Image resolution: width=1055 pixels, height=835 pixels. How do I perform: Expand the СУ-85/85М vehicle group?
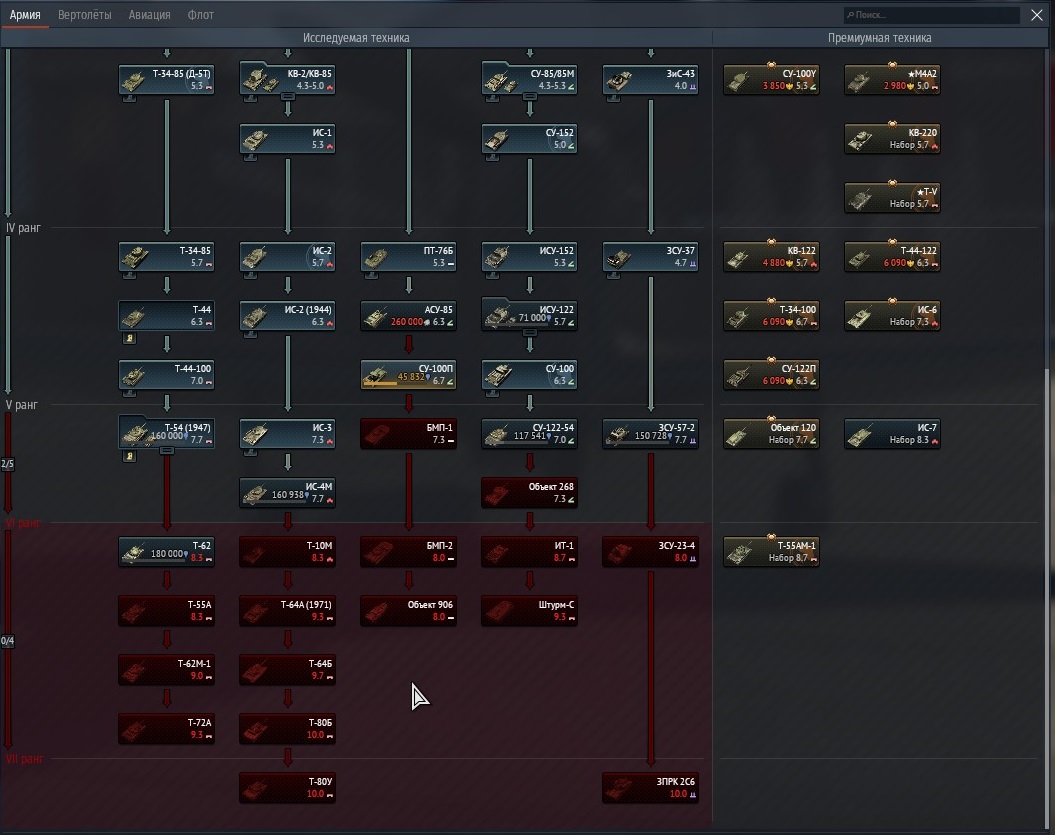(x=530, y=97)
